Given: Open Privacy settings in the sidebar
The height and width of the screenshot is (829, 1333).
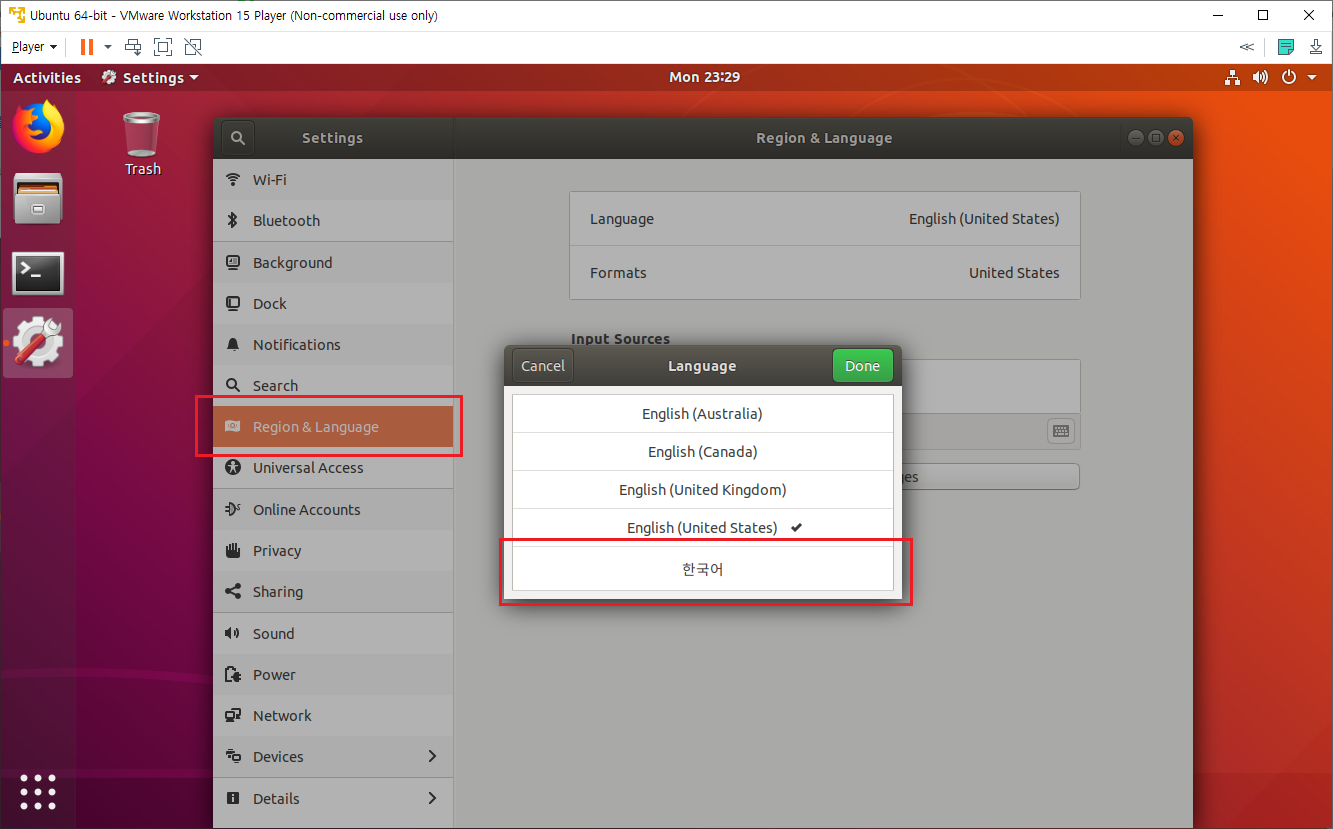Looking at the screenshot, I should point(333,551).
